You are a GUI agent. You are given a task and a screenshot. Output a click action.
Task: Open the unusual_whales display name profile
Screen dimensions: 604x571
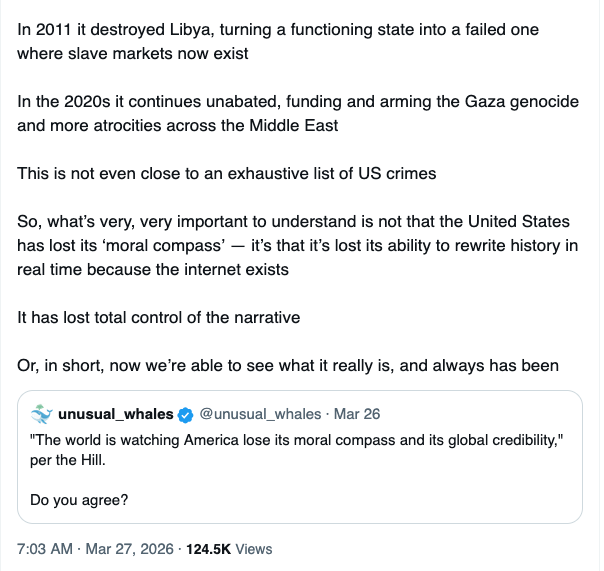pyautogui.click(x=116, y=414)
